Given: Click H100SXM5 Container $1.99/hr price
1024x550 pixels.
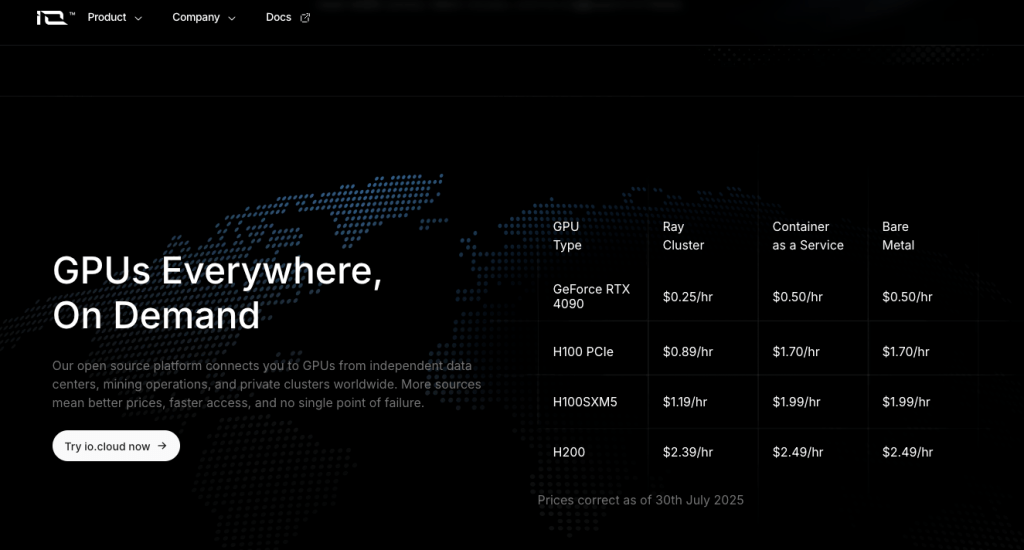Looking at the screenshot, I should pyautogui.click(x=796, y=402).
